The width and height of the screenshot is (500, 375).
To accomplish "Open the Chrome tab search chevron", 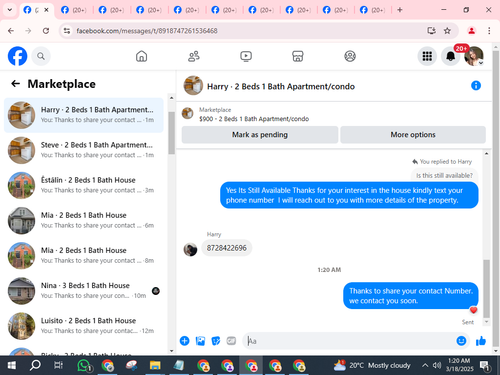I will (10, 10).
